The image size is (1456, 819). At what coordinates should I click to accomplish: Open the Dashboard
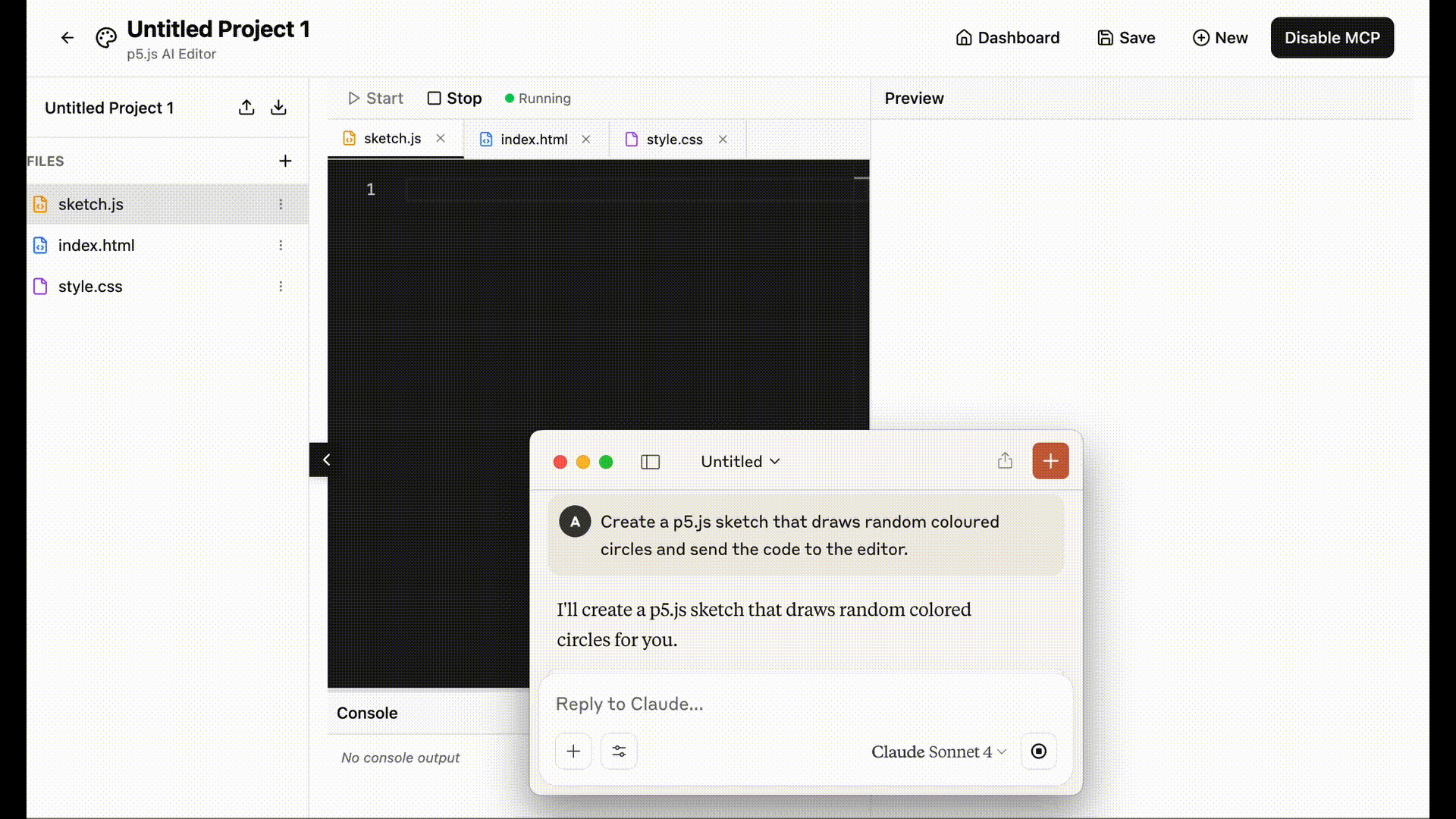click(x=1007, y=38)
